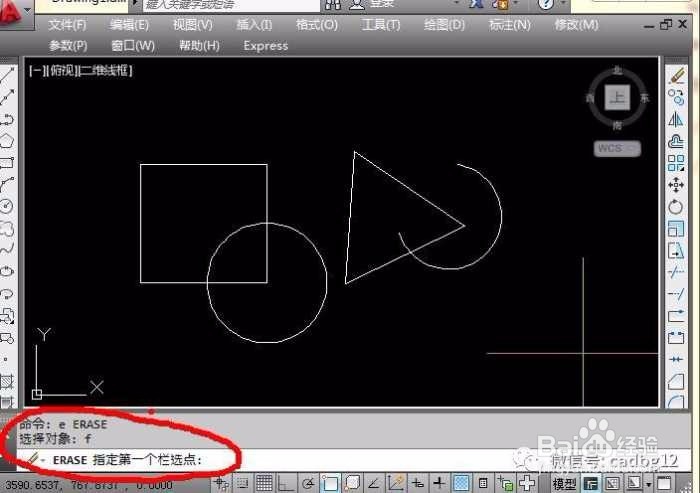Toggle Dynamic Input in the status bar
The height and width of the screenshot is (493, 700).
click(418, 483)
